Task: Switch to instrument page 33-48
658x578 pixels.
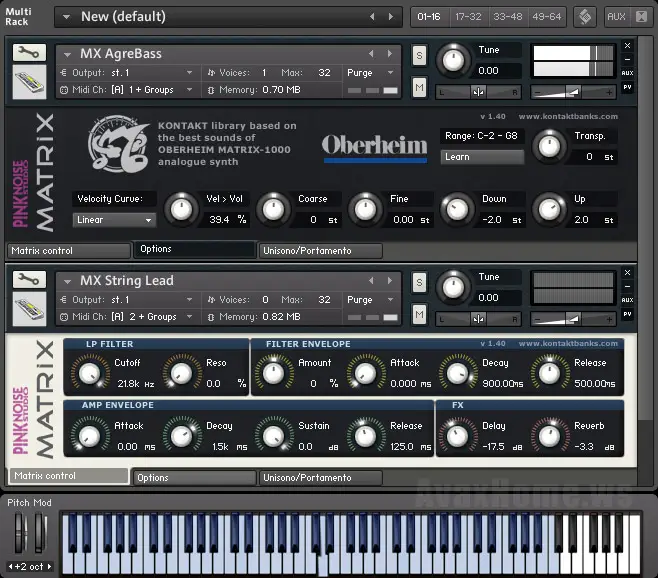Action: coord(508,16)
